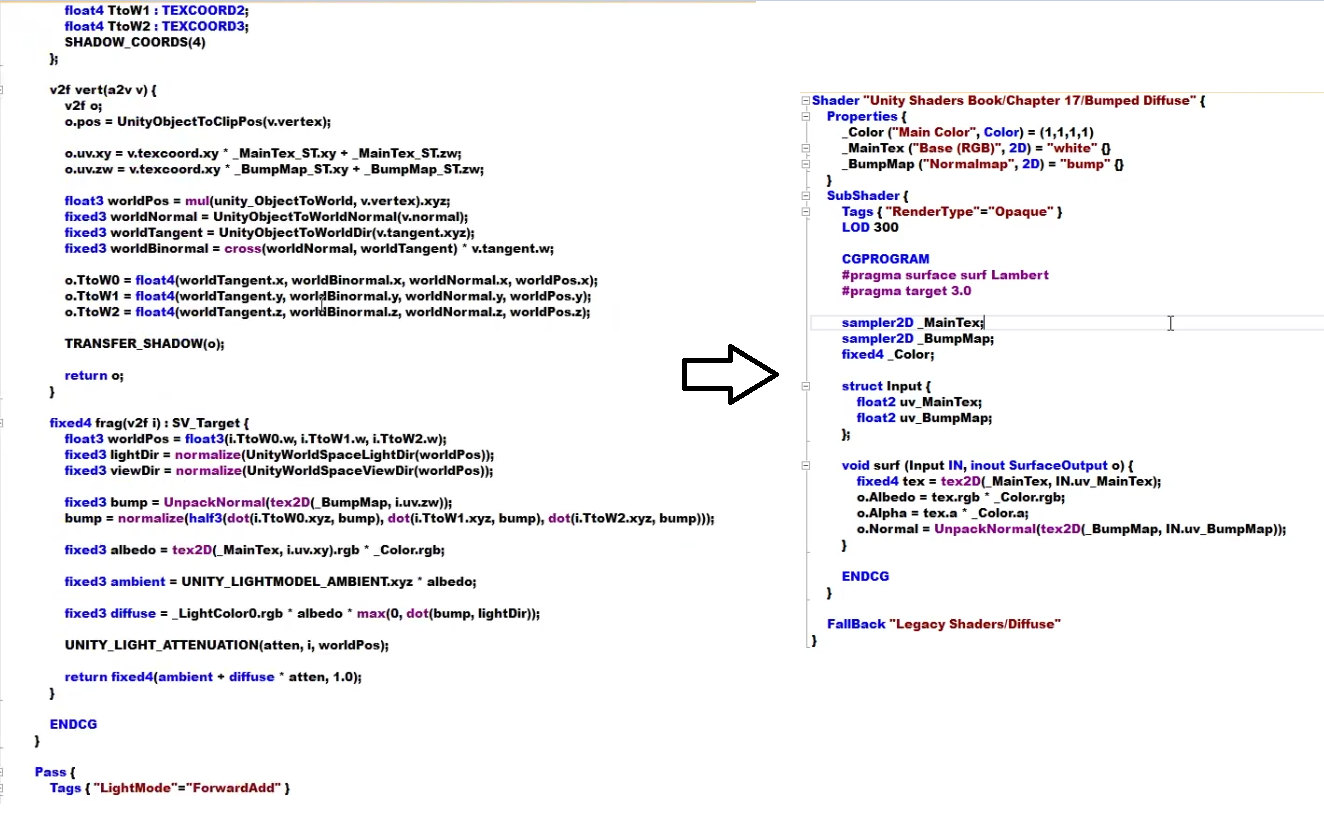Click the "fixed4 tex = tex2D" line

point(1009,481)
